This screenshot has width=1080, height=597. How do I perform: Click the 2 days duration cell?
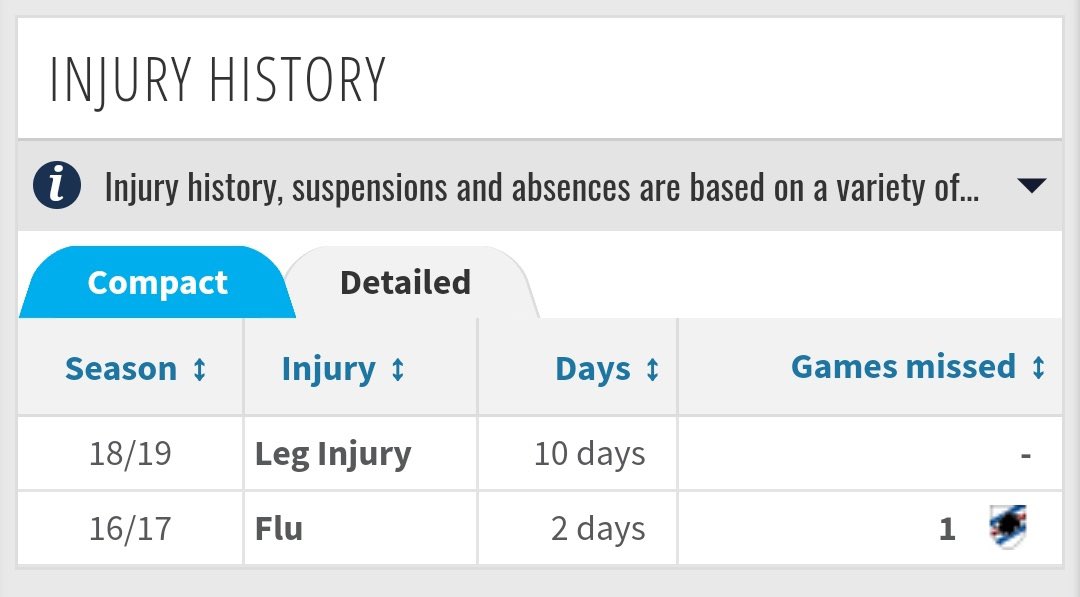click(x=598, y=528)
